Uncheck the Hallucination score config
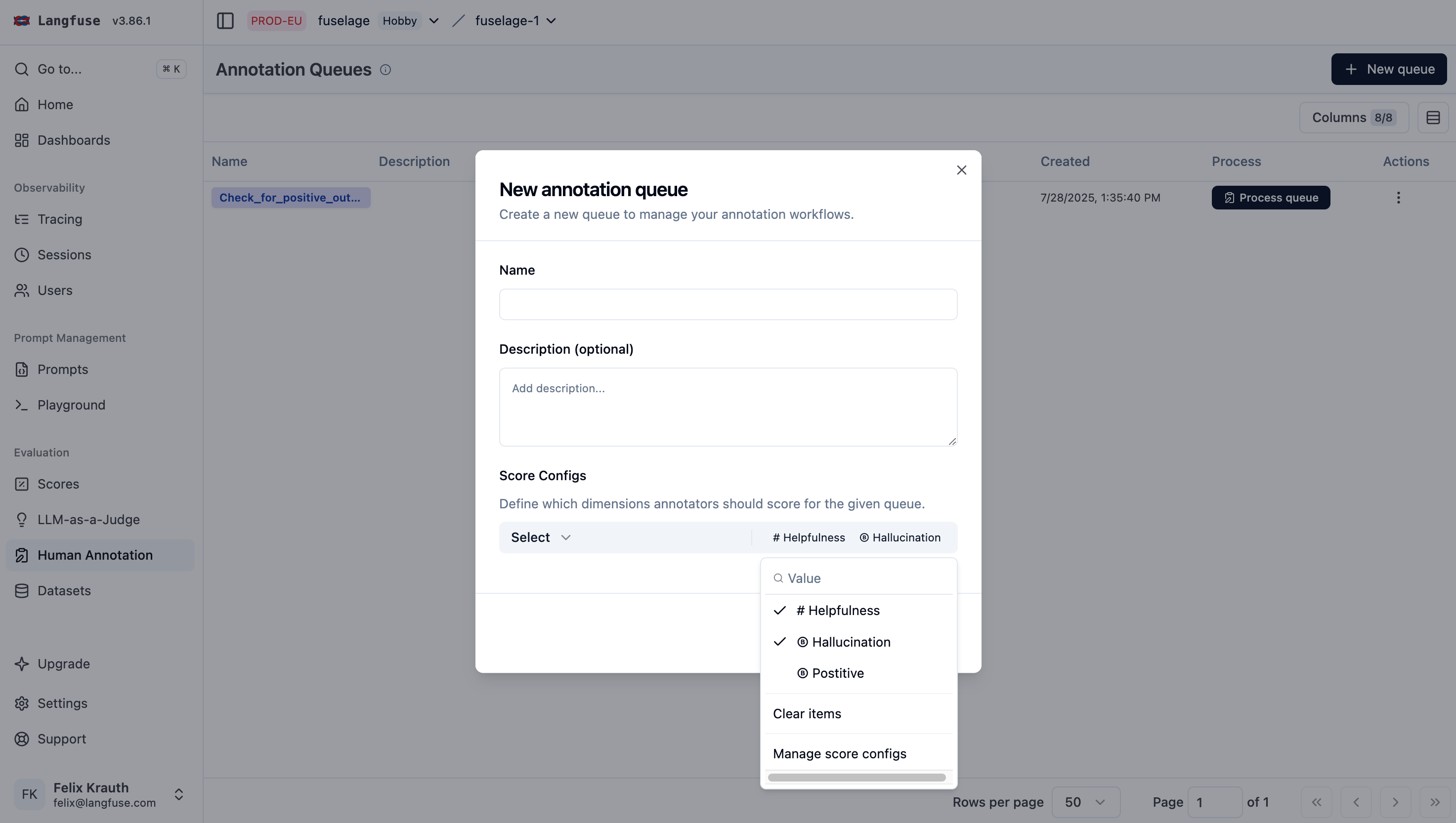This screenshot has height=823, width=1456. [843, 642]
